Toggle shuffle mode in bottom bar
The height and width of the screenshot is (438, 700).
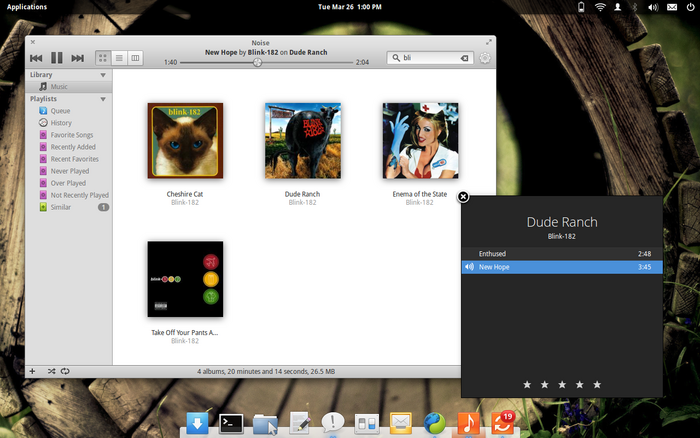tap(49, 371)
